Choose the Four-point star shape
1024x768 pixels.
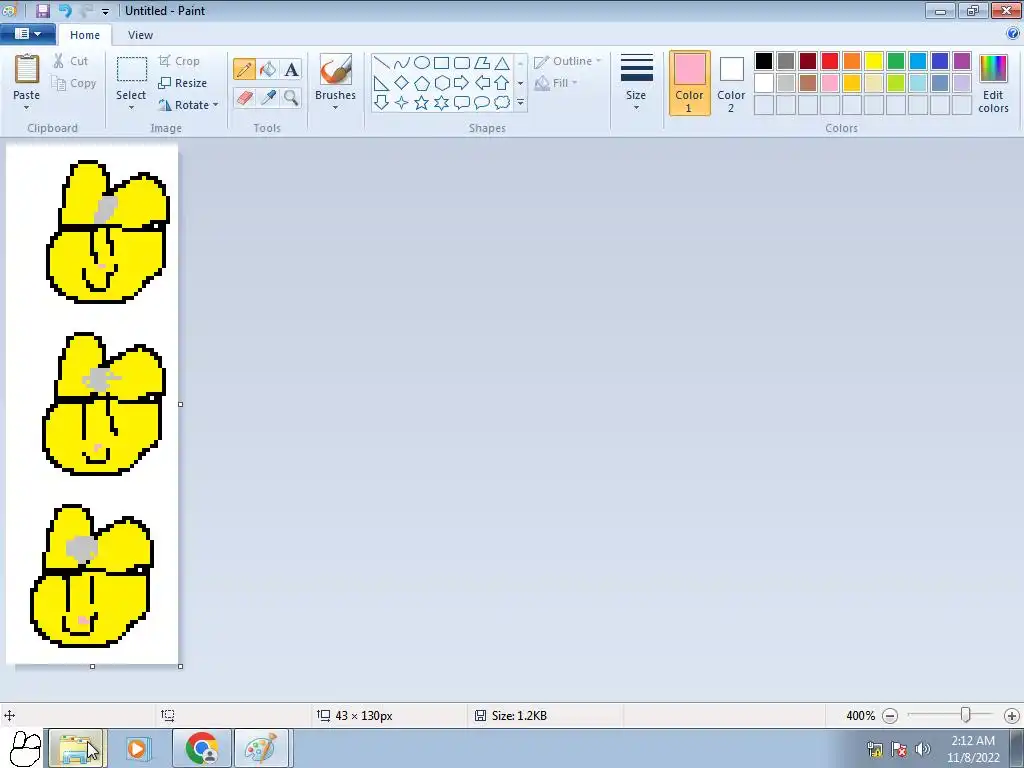coord(402,103)
